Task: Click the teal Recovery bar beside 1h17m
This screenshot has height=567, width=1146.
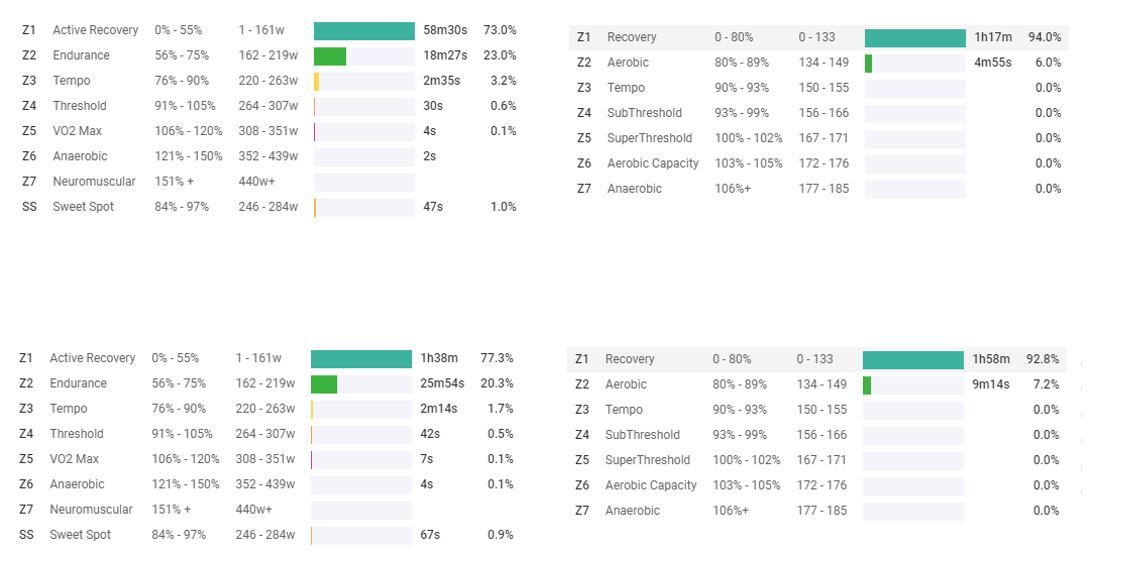Action: (x=915, y=38)
